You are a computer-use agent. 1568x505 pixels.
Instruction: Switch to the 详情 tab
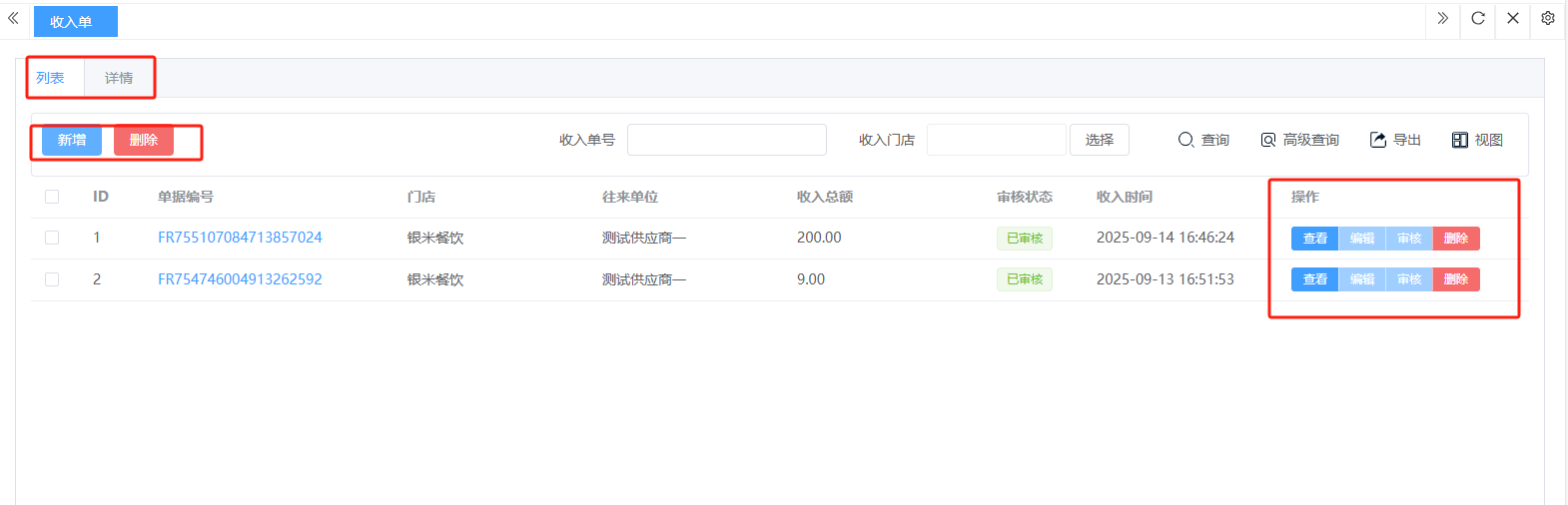pos(119,78)
